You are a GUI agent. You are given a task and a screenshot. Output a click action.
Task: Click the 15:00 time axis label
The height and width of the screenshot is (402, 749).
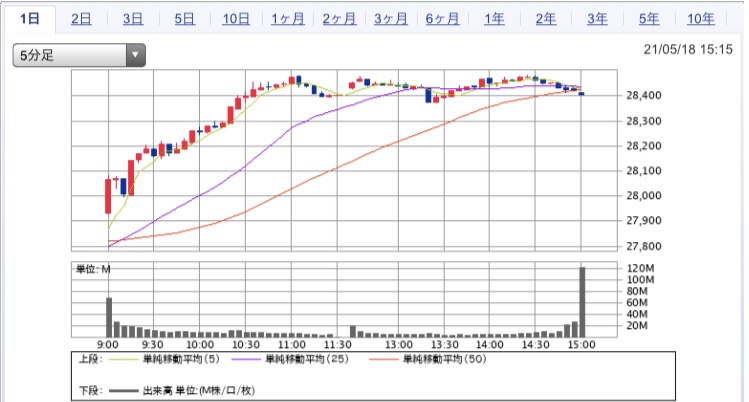581,345
